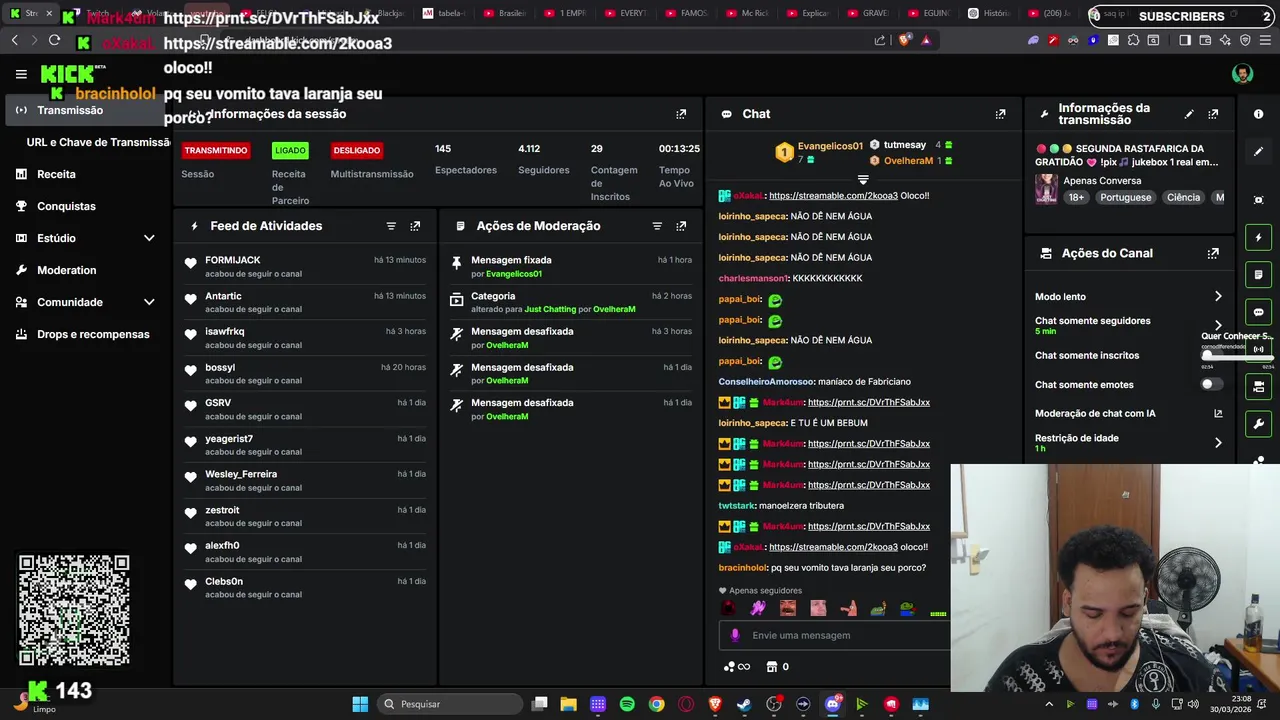Open Spotify from the taskbar
1280x720 pixels.
[627, 704]
